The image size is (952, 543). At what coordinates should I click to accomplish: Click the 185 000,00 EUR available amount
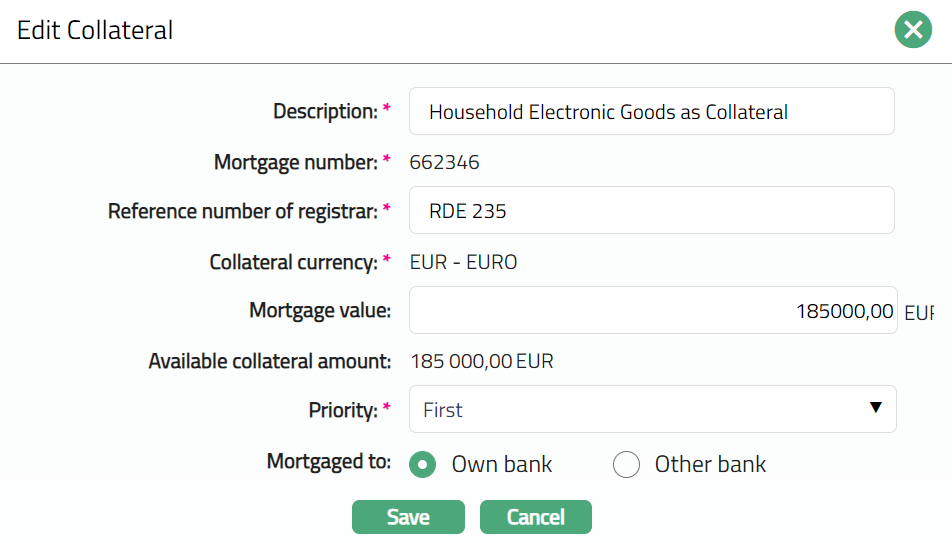click(x=481, y=361)
